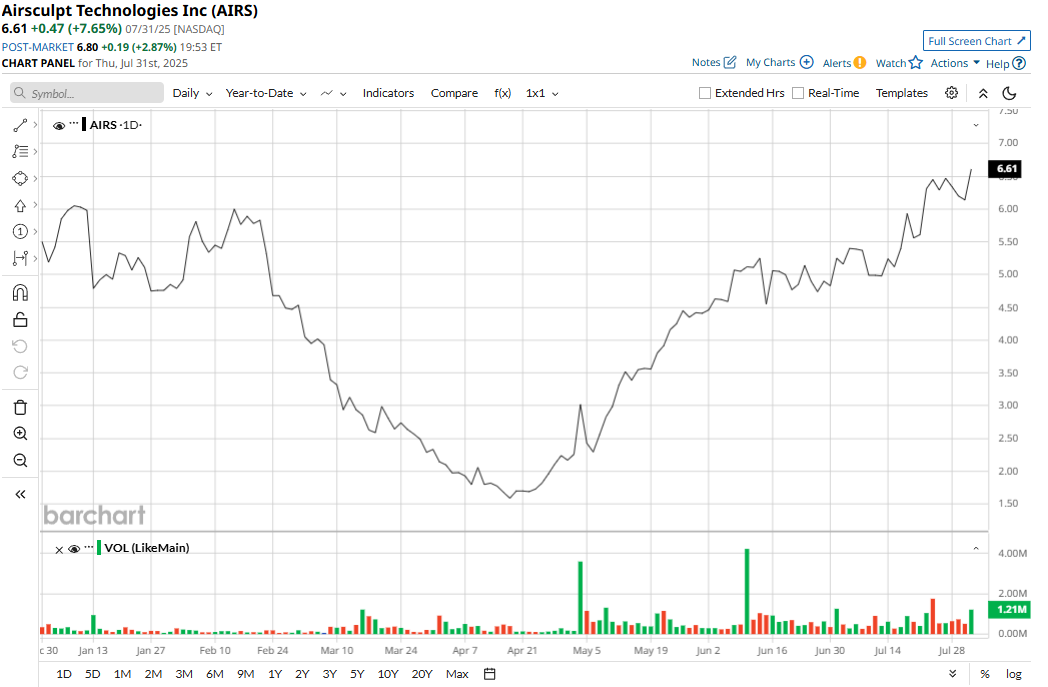Open Compare menu
1048x687 pixels.
[454, 93]
